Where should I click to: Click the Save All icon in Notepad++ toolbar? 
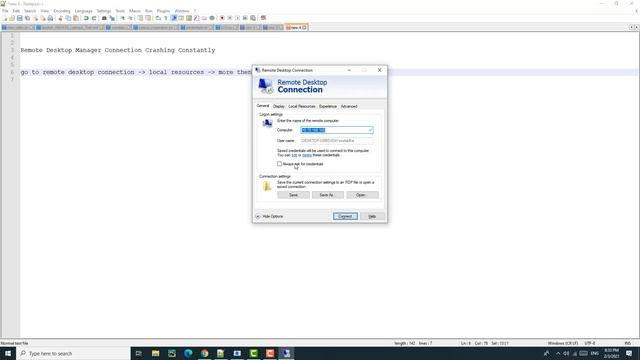coord(27,18)
